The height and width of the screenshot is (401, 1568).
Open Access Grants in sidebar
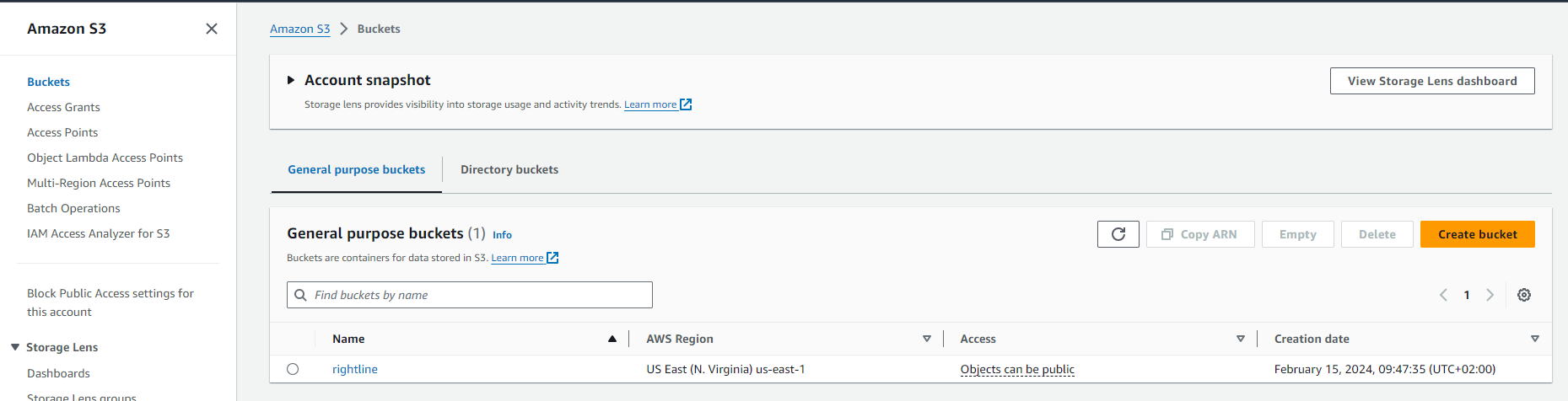point(63,107)
